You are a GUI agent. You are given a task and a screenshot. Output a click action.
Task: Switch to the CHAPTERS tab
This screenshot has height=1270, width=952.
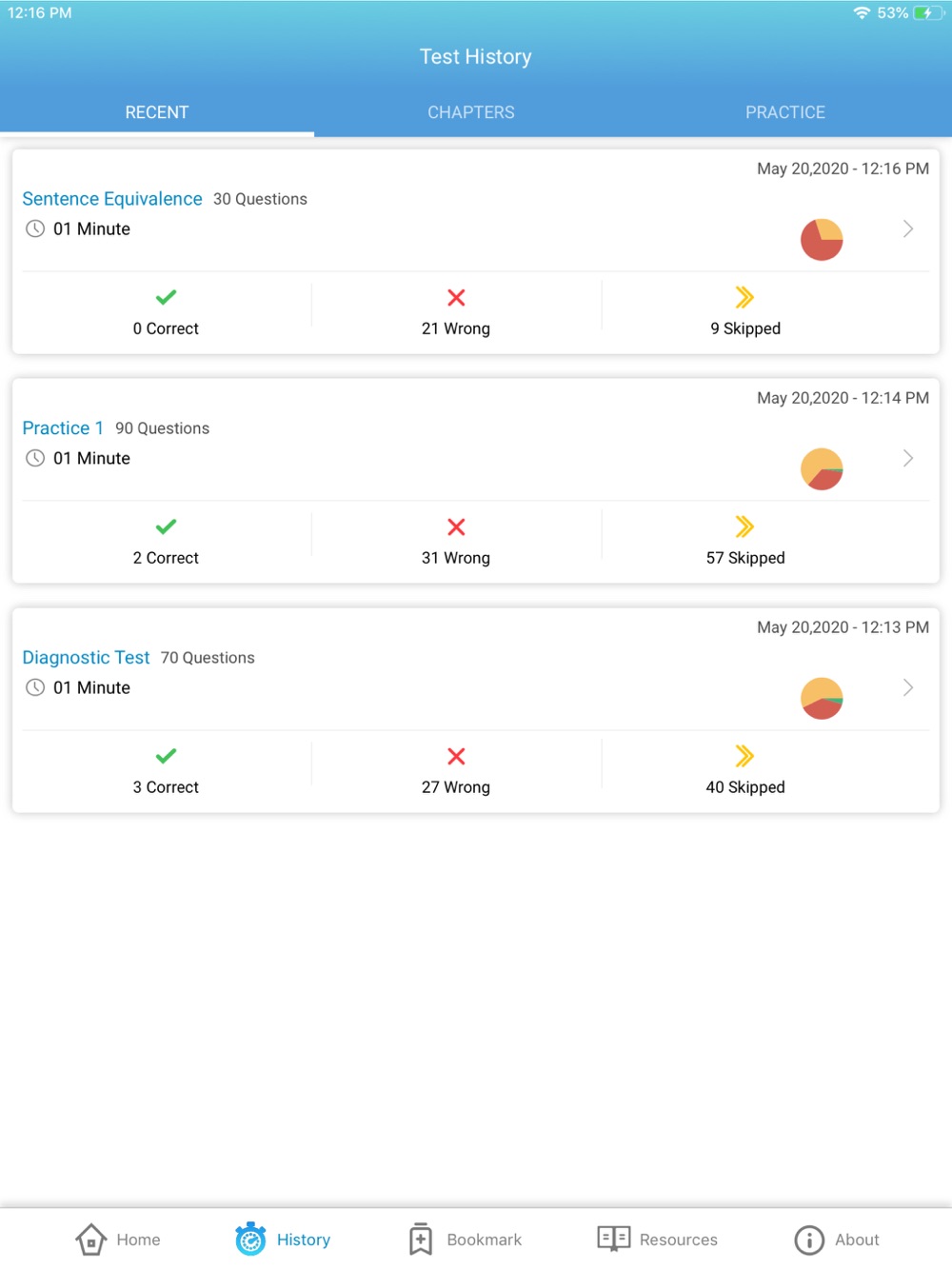click(x=471, y=112)
